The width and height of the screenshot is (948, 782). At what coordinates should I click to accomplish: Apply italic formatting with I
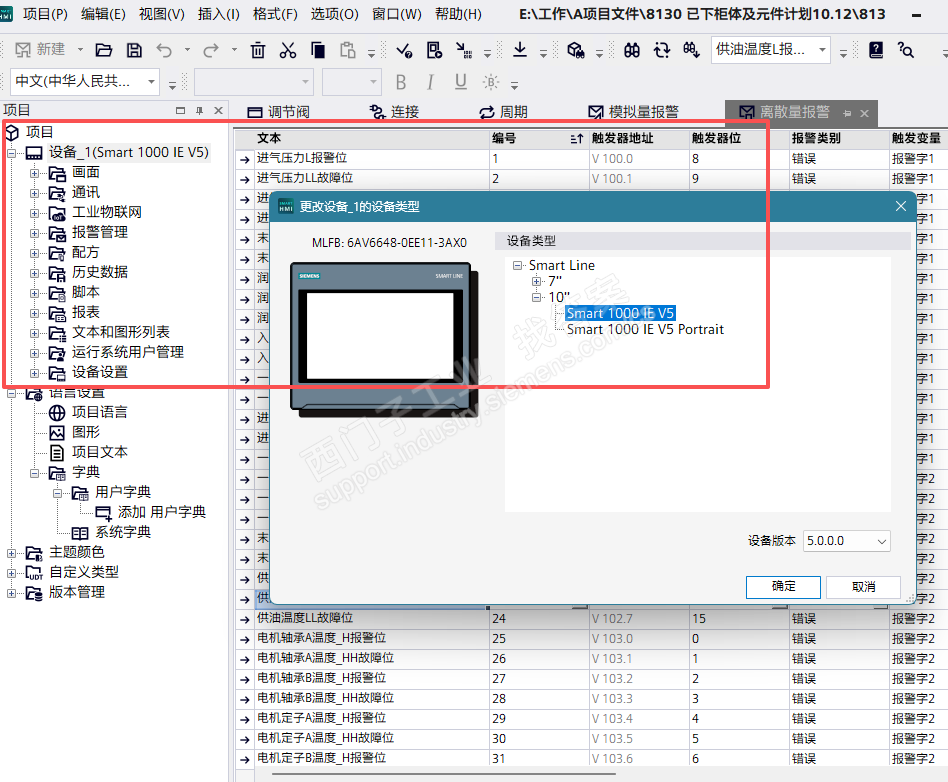coord(430,82)
